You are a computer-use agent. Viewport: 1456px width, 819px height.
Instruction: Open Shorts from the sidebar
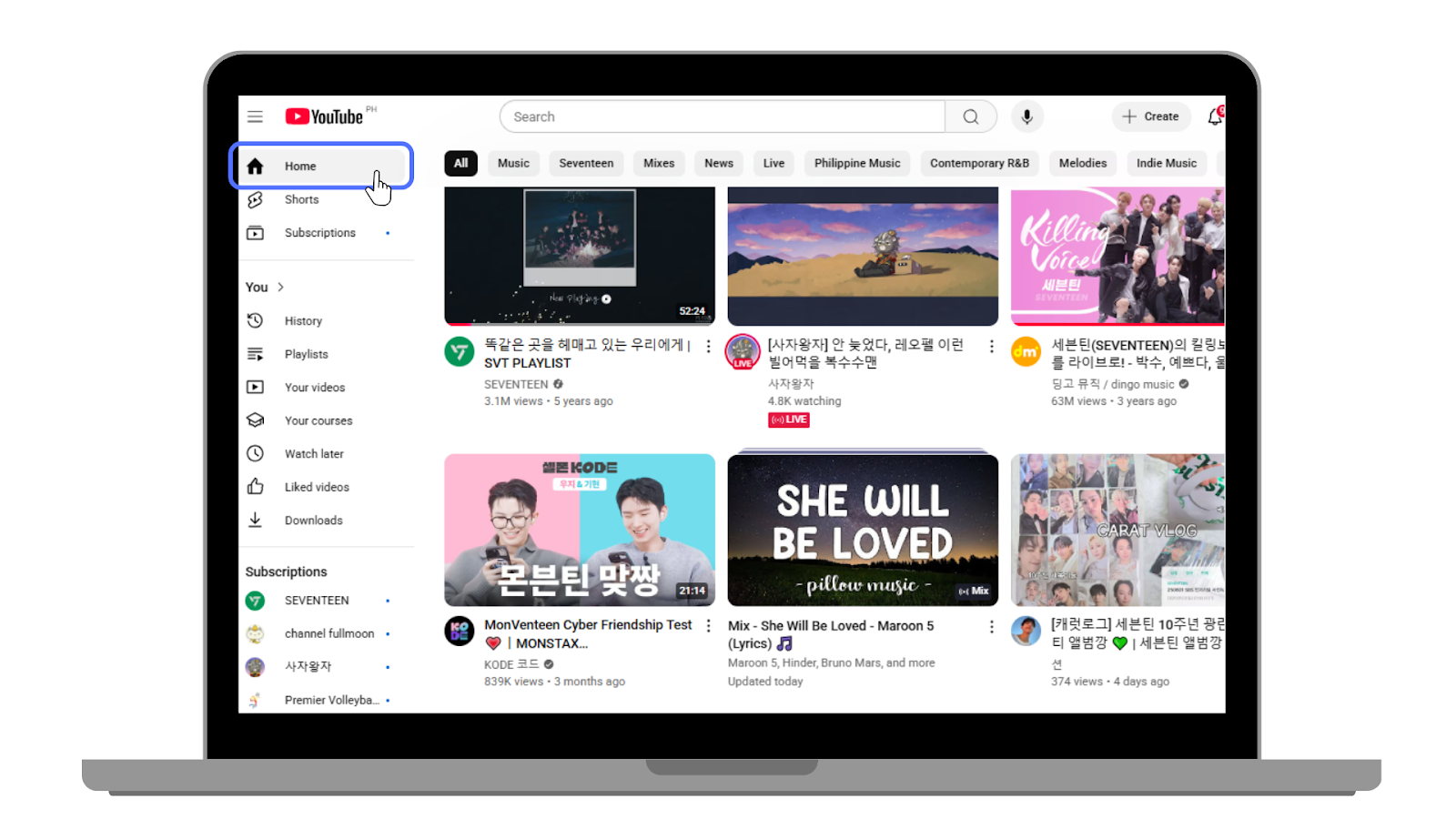tap(300, 199)
